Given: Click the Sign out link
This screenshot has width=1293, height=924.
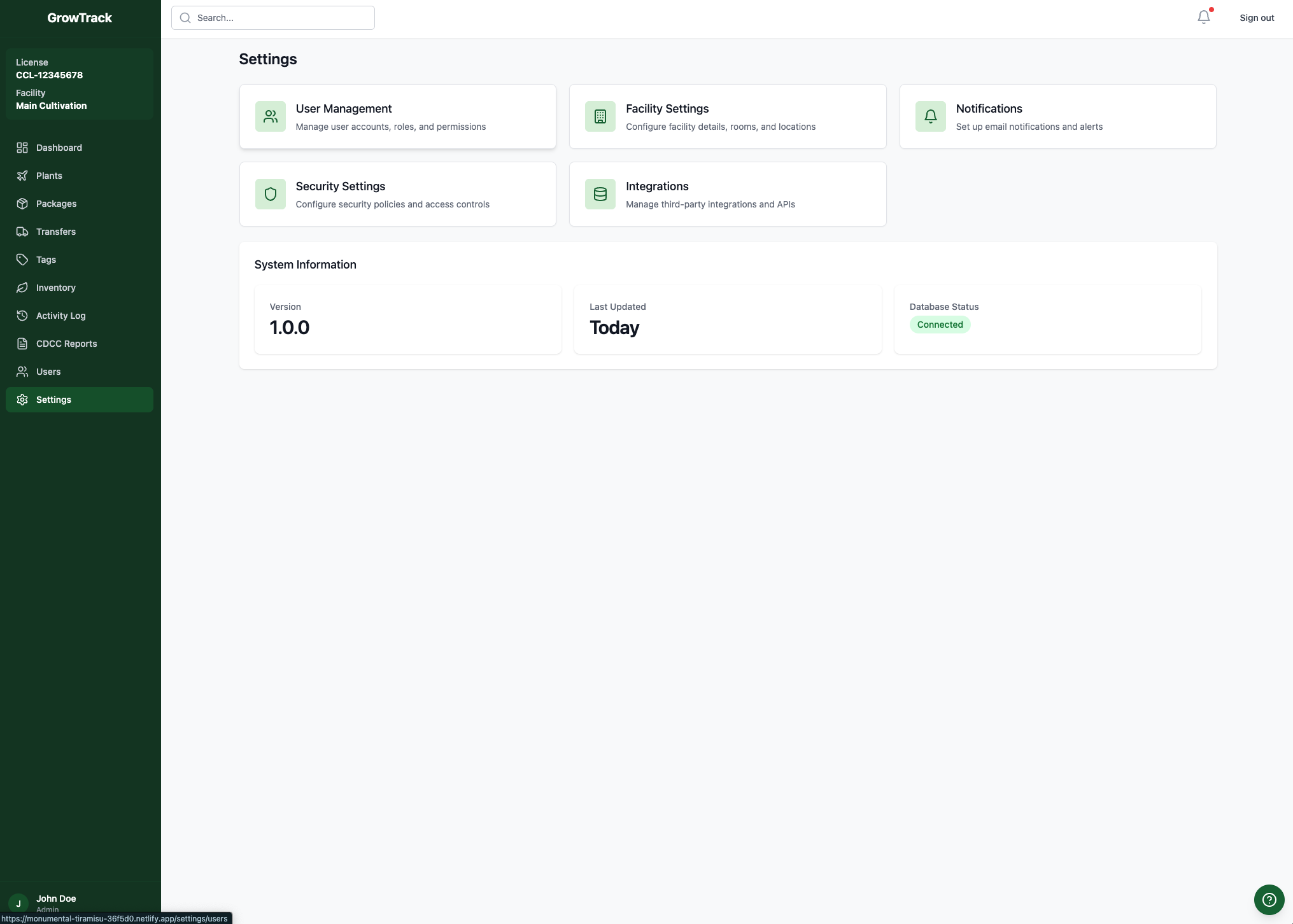Looking at the screenshot, I should 1256,18.
